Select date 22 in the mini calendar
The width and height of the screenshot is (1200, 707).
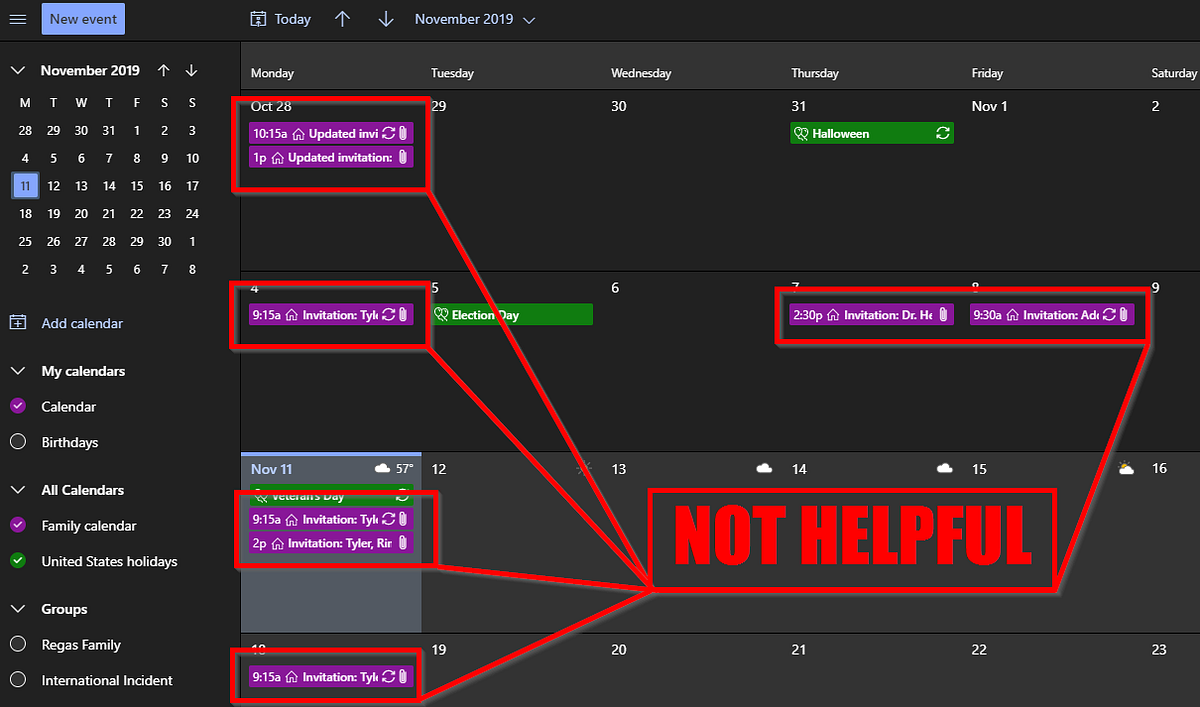[137, 213]
